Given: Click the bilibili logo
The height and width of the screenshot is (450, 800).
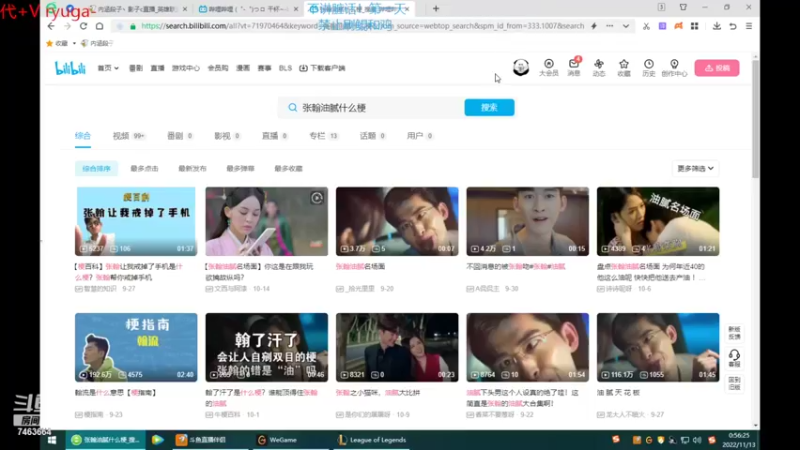Looking at the screenshot, I should click(x=70, y=68).
